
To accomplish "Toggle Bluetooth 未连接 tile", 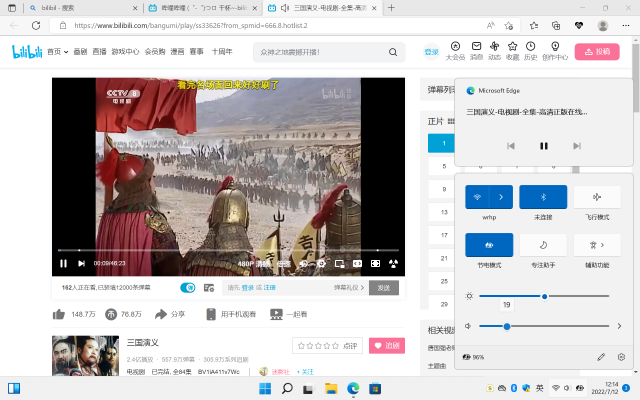I will click(543, 197).
